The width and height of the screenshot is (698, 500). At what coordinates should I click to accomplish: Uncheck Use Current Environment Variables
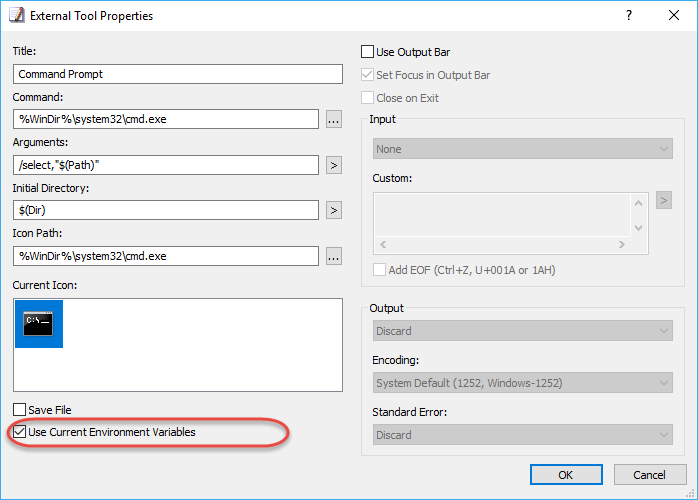20,432
